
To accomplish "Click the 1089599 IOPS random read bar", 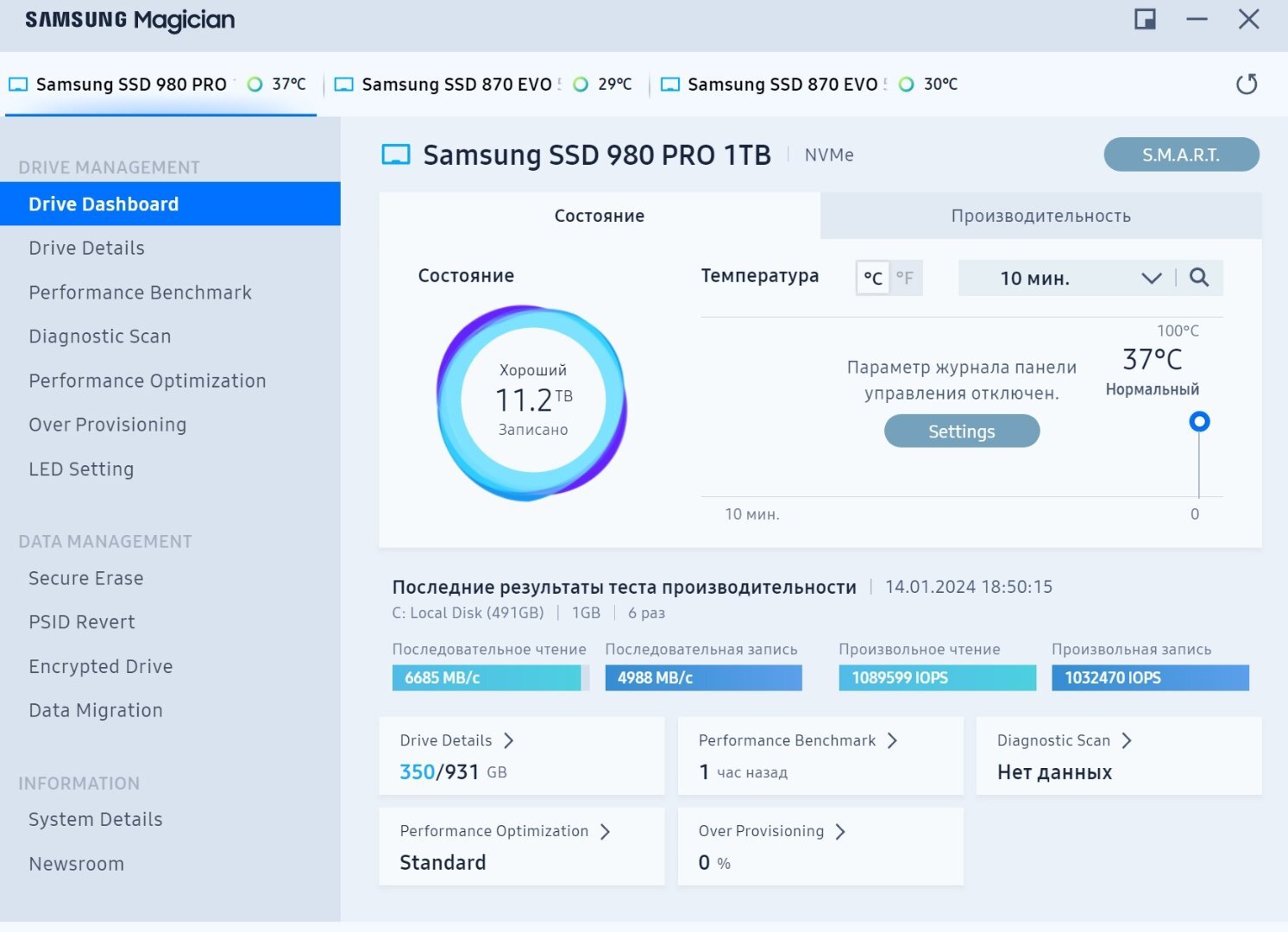I will pyautogui.click(x=938, y=677).
